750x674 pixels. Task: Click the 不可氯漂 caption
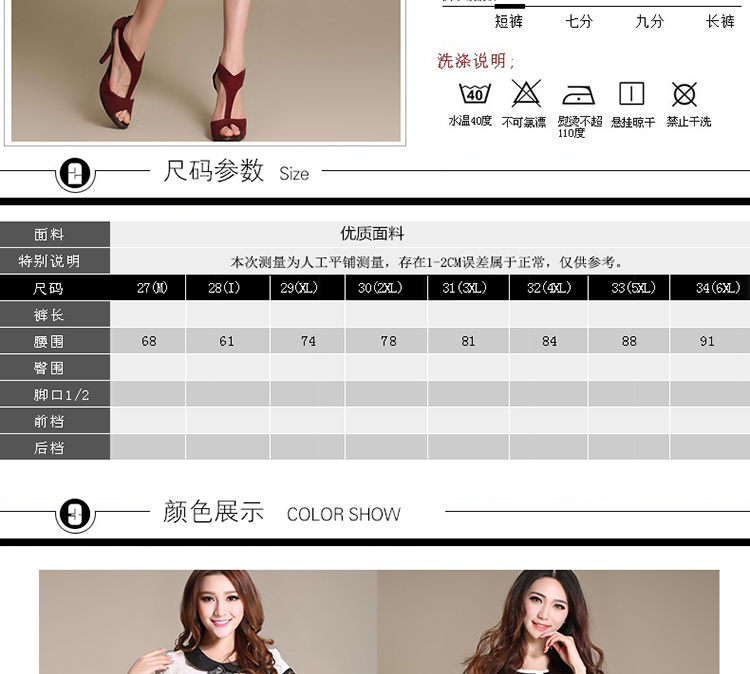tap(524, 122)
